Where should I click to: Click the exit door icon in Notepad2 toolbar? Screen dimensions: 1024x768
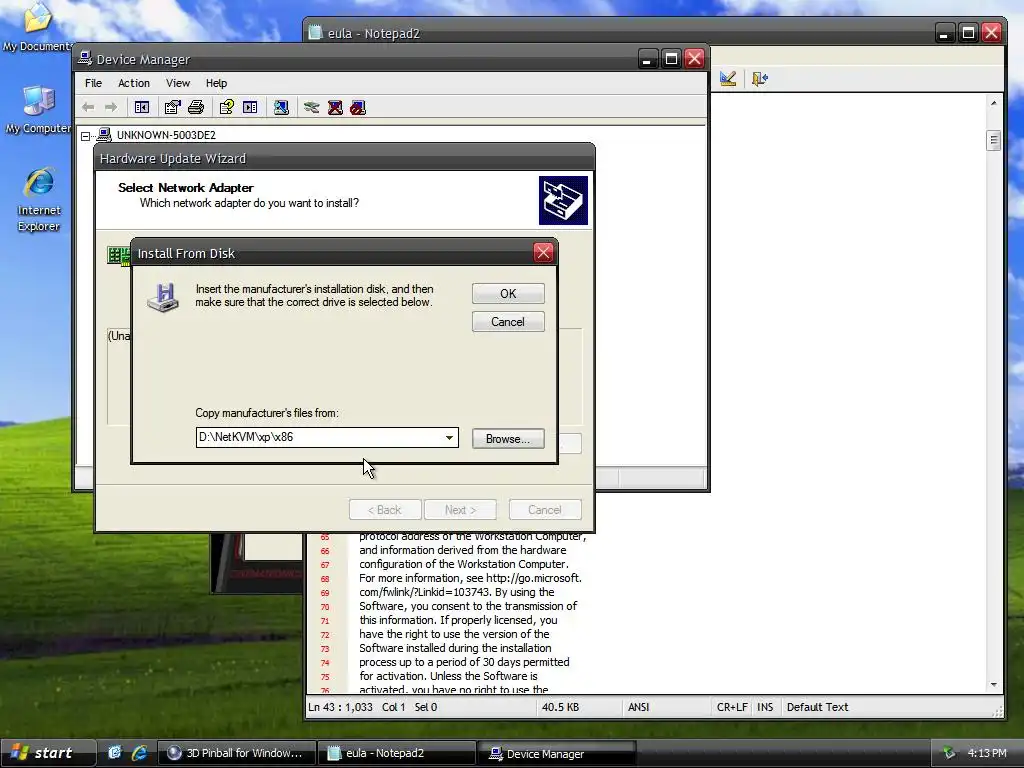(x=760, y=79)
